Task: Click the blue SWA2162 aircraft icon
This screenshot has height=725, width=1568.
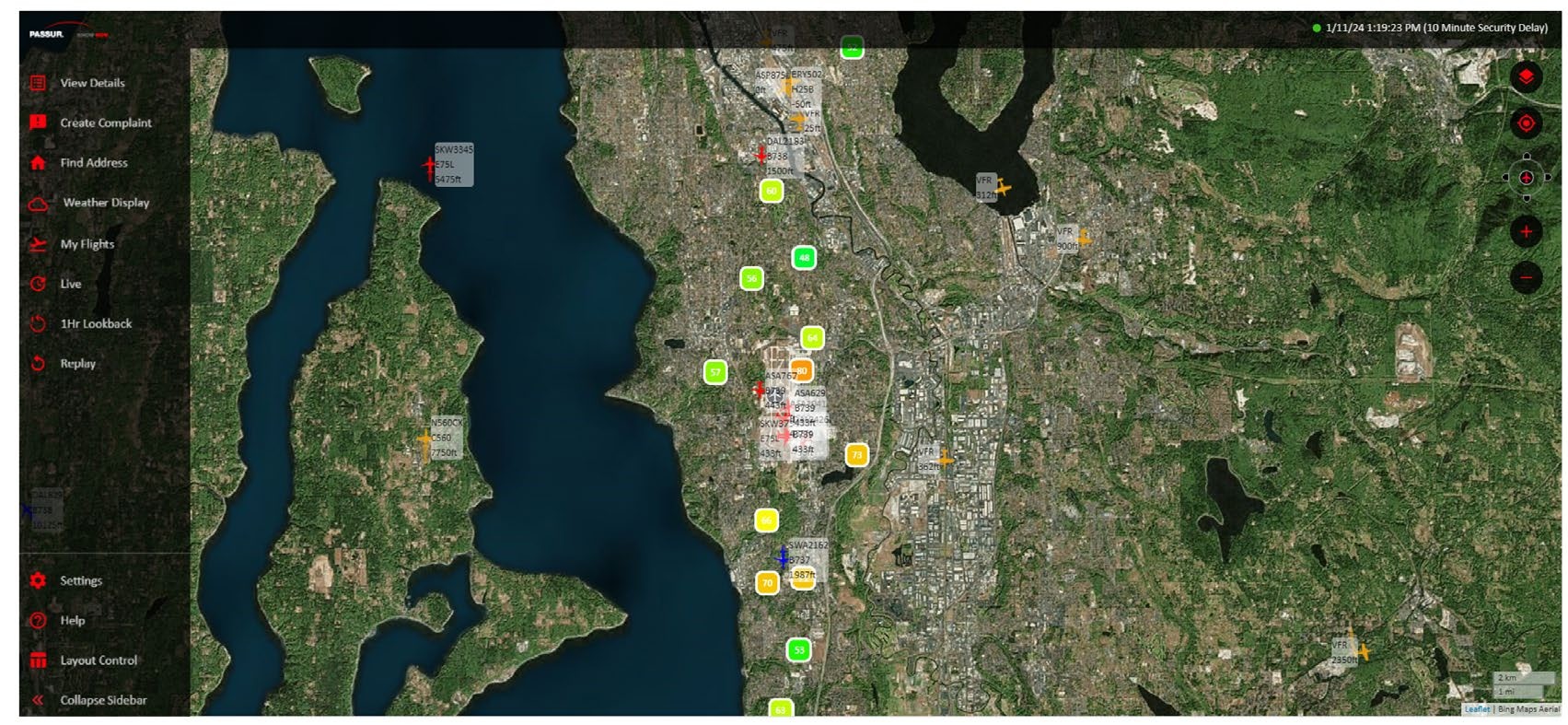Action: pos(783,557)
